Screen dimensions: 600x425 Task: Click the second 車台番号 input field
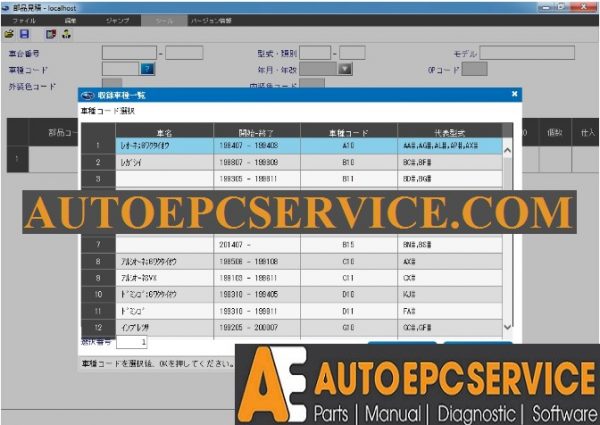(x=184, y=53)
